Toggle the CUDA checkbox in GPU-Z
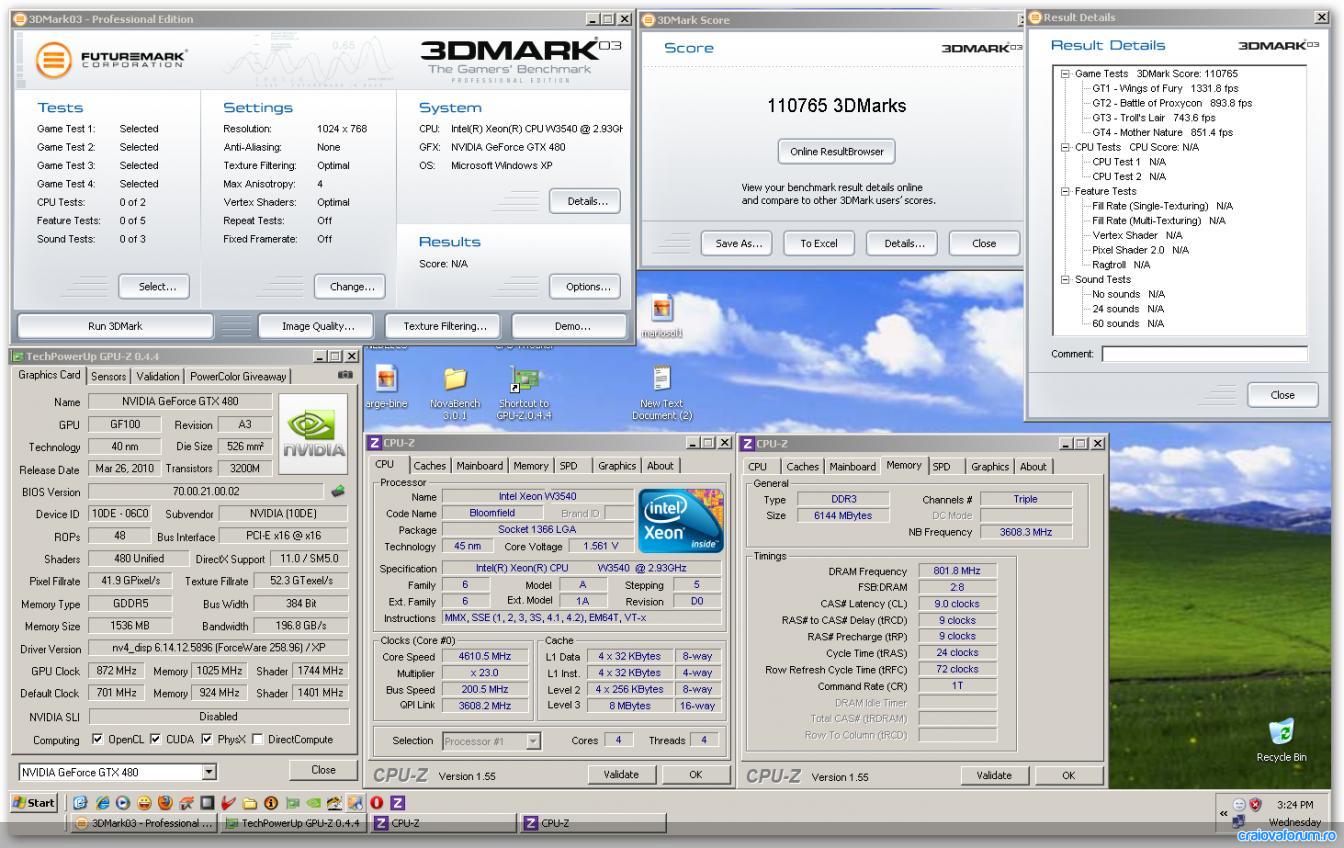 (x=155, y=740)
